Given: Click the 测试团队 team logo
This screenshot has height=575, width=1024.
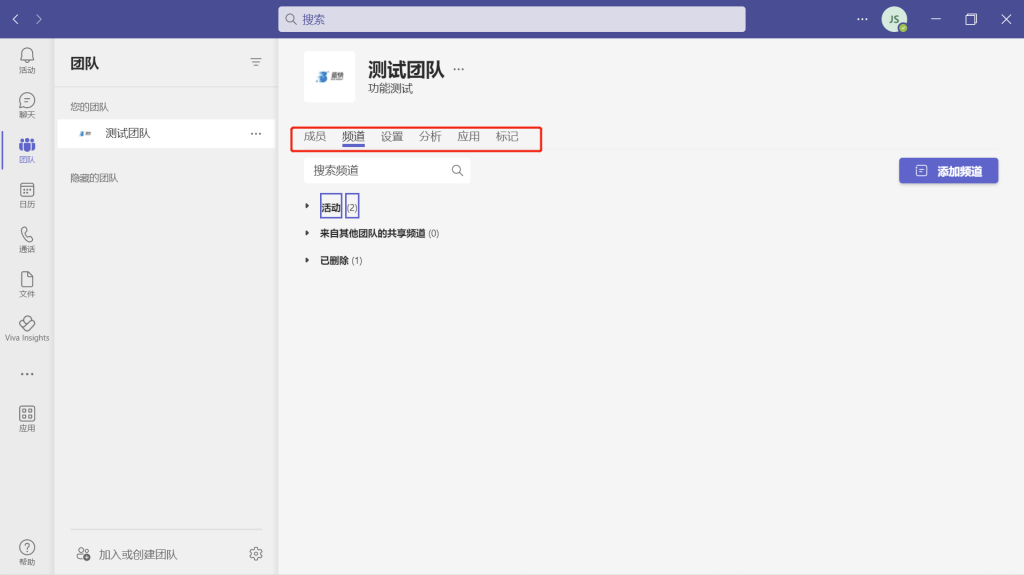Looking at the screenshot, I should coord(329,76).
